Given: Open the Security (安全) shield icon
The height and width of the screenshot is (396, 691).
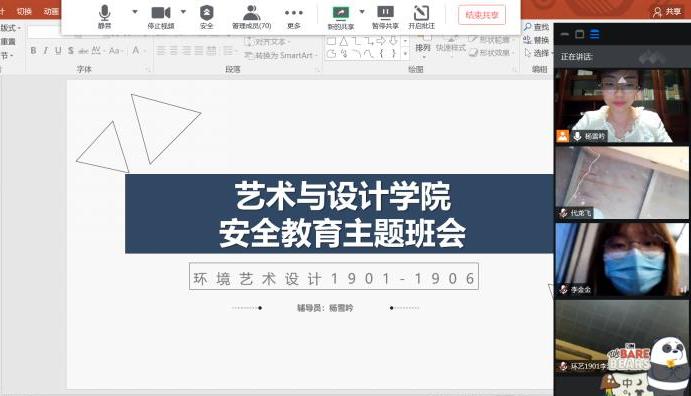Looking at the screenshot, I should (x=207, y=17).
